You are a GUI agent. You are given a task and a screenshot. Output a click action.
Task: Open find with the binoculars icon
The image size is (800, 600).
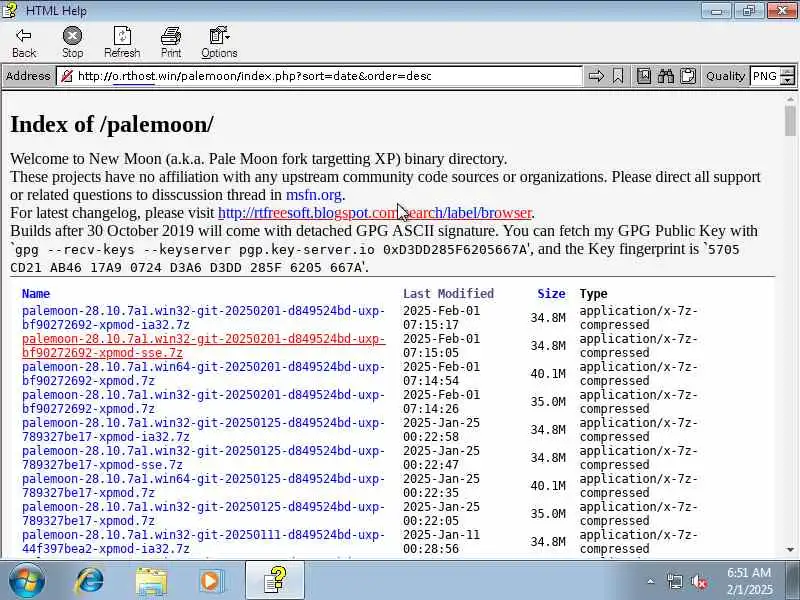(666, 76)
